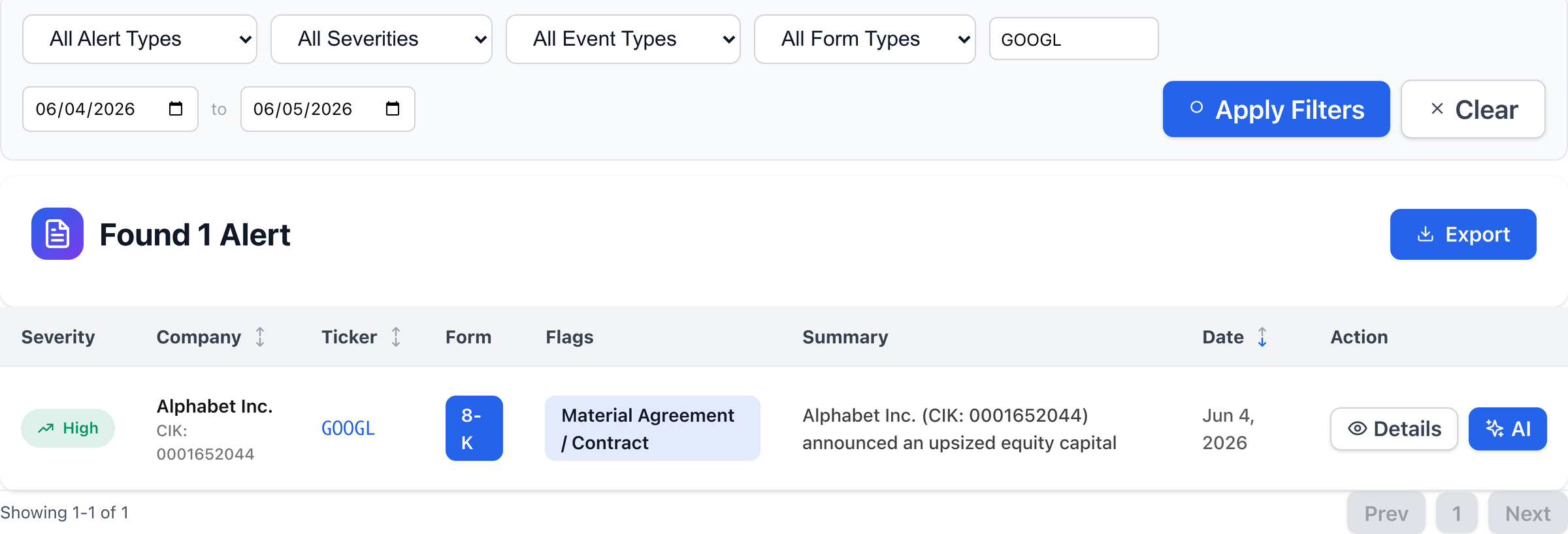Expand the All Form Types dropdown
1568x534 pixels.
tap(865, 39)
